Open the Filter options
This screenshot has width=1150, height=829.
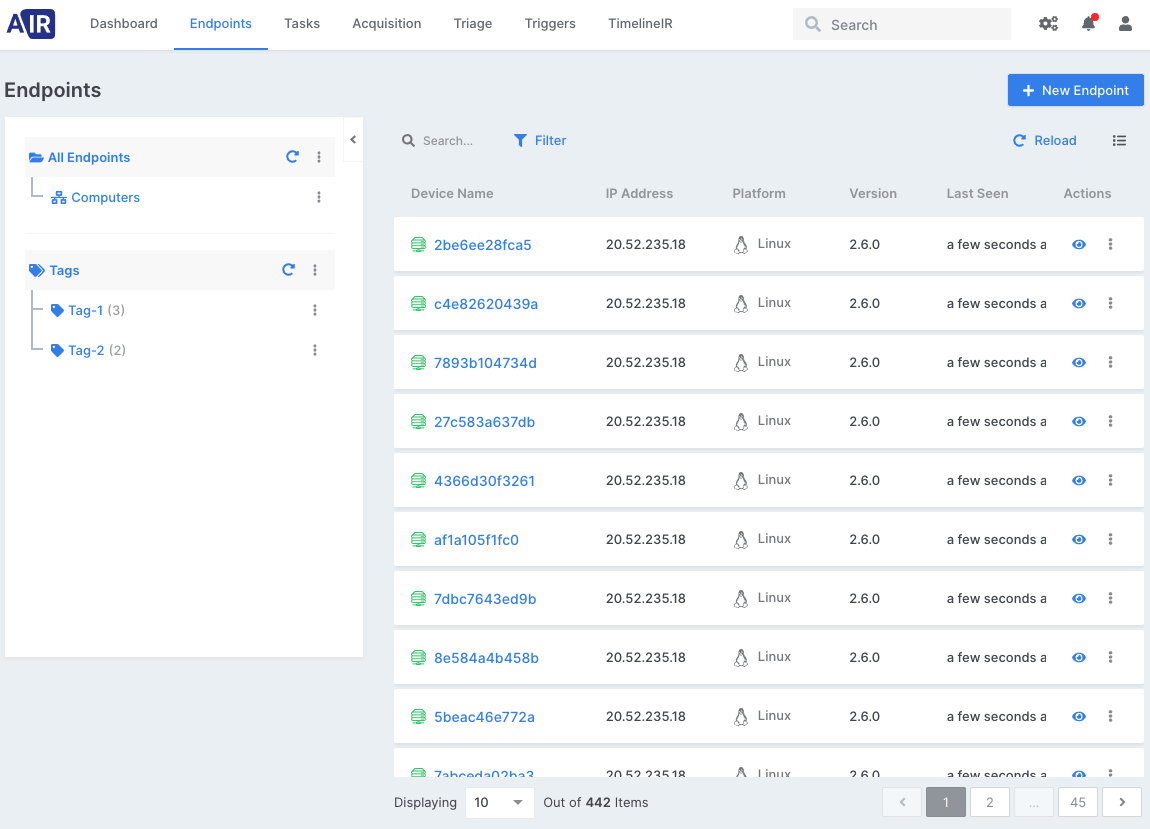tap(540, 141)
